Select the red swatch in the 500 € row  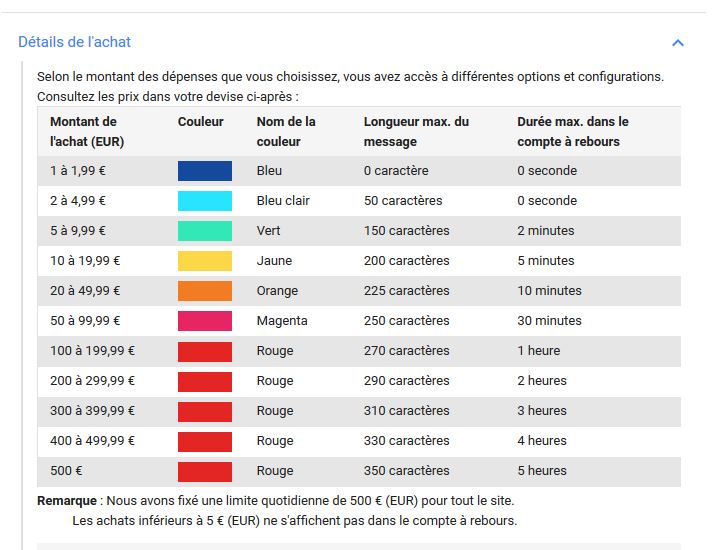pyautogui.click(x=205, y=471)
